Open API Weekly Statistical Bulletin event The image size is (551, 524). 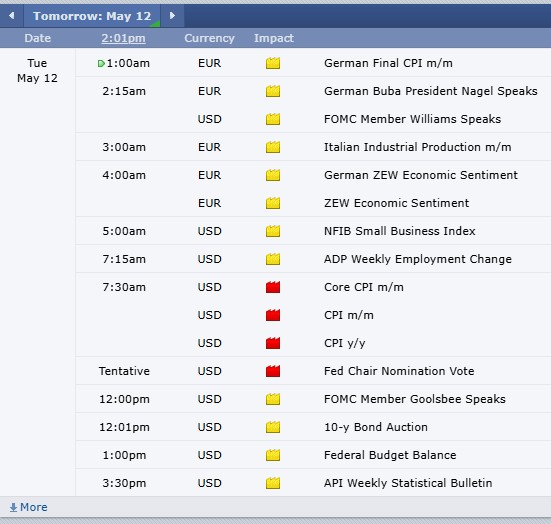coord(408,483)
